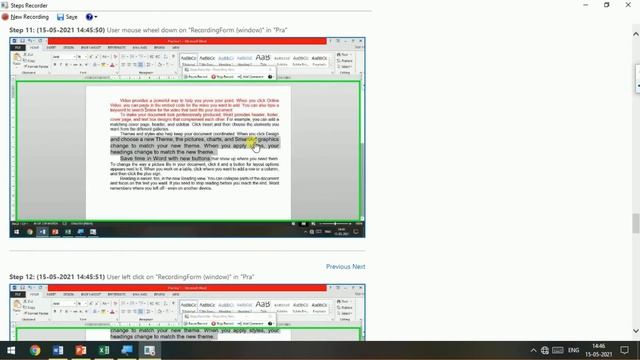Open the Windows Start menu
This screenshot has height=360, width=640.
(11, 350)
